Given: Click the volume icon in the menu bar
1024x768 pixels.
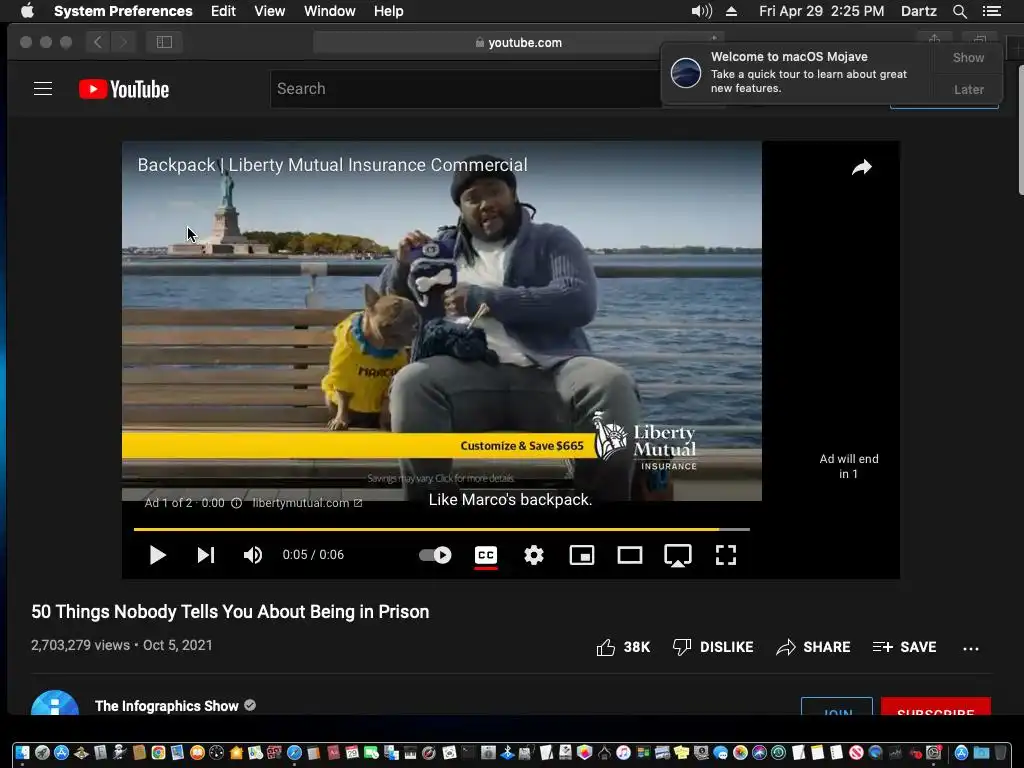Looking at the screenshot, I should 701,11.
